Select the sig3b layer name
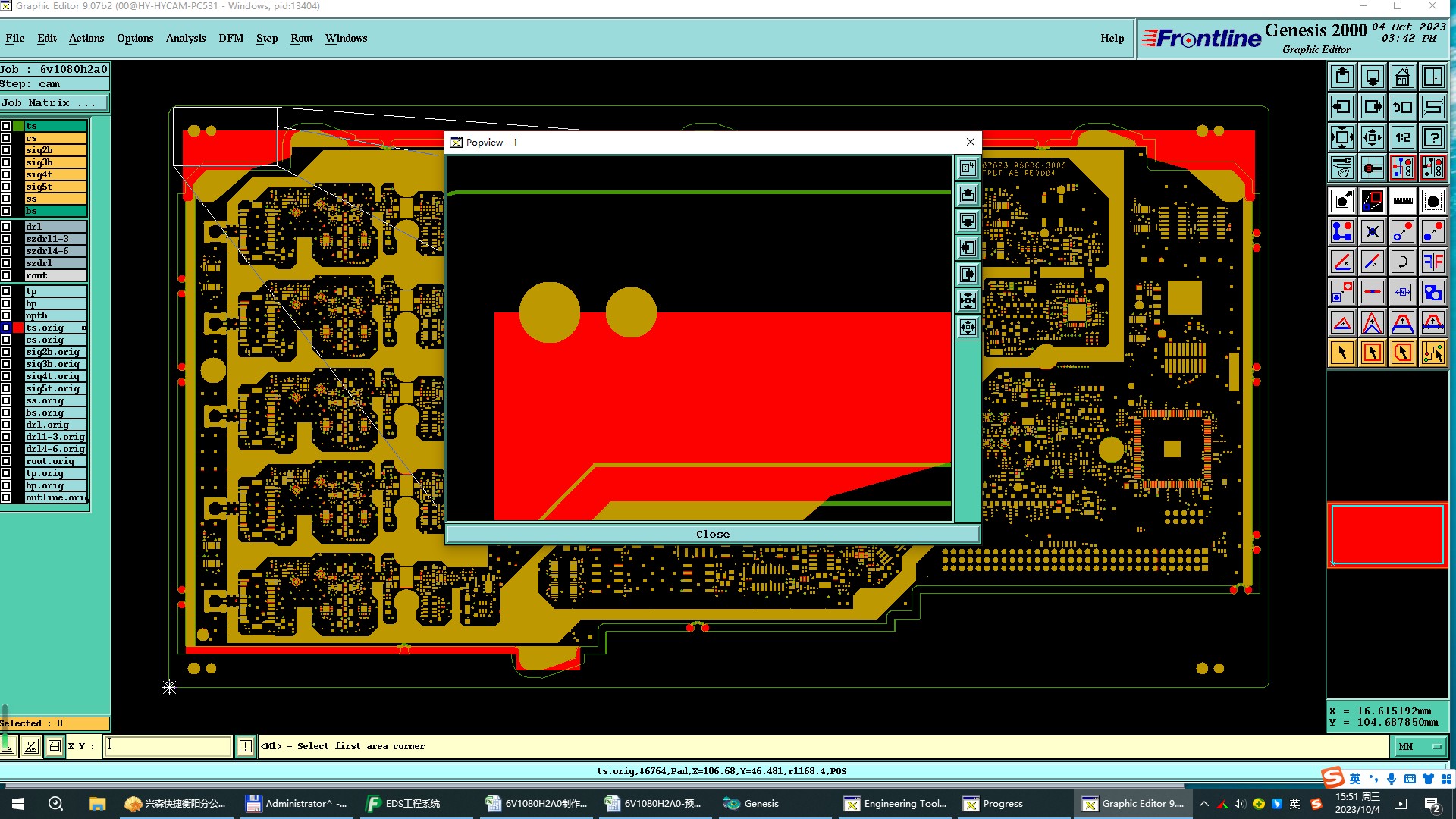The width and height of the screenshot is (1456, 819). point(56,162)
